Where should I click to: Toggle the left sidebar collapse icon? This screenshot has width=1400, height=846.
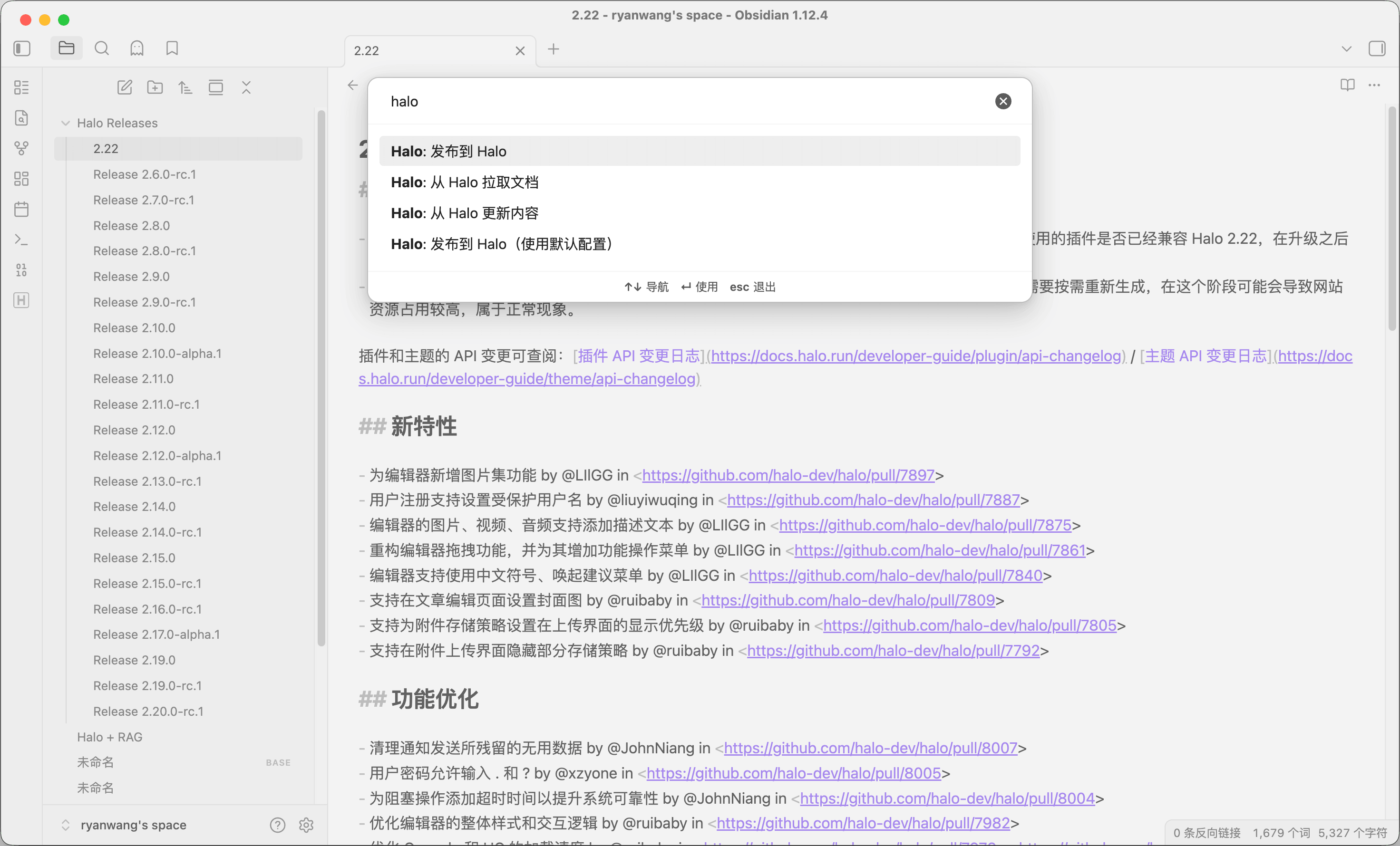pyautogui.click(x=21, y=49)
